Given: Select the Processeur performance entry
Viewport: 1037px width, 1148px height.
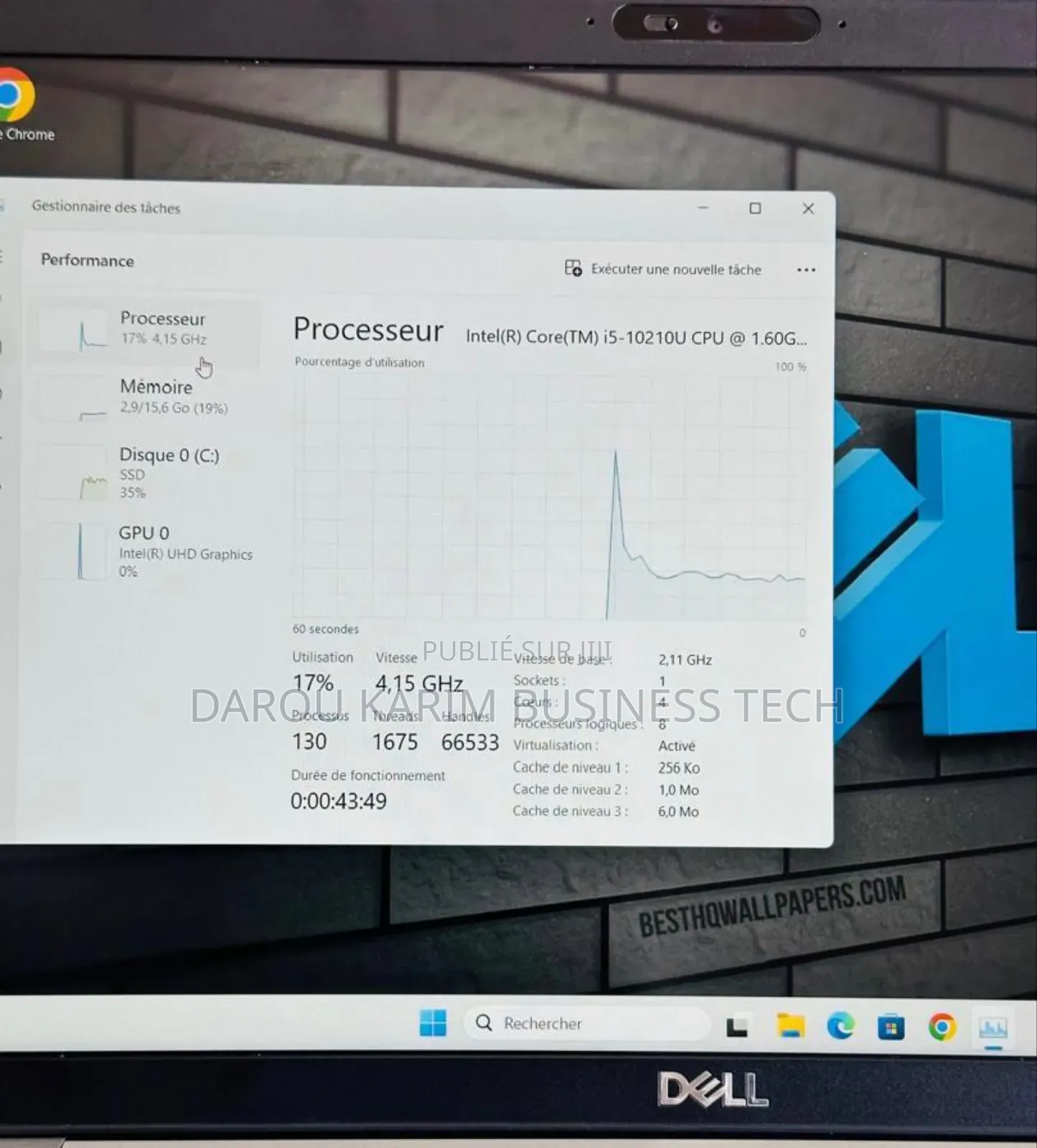Looking at the screenshot, I should (162, 327).
